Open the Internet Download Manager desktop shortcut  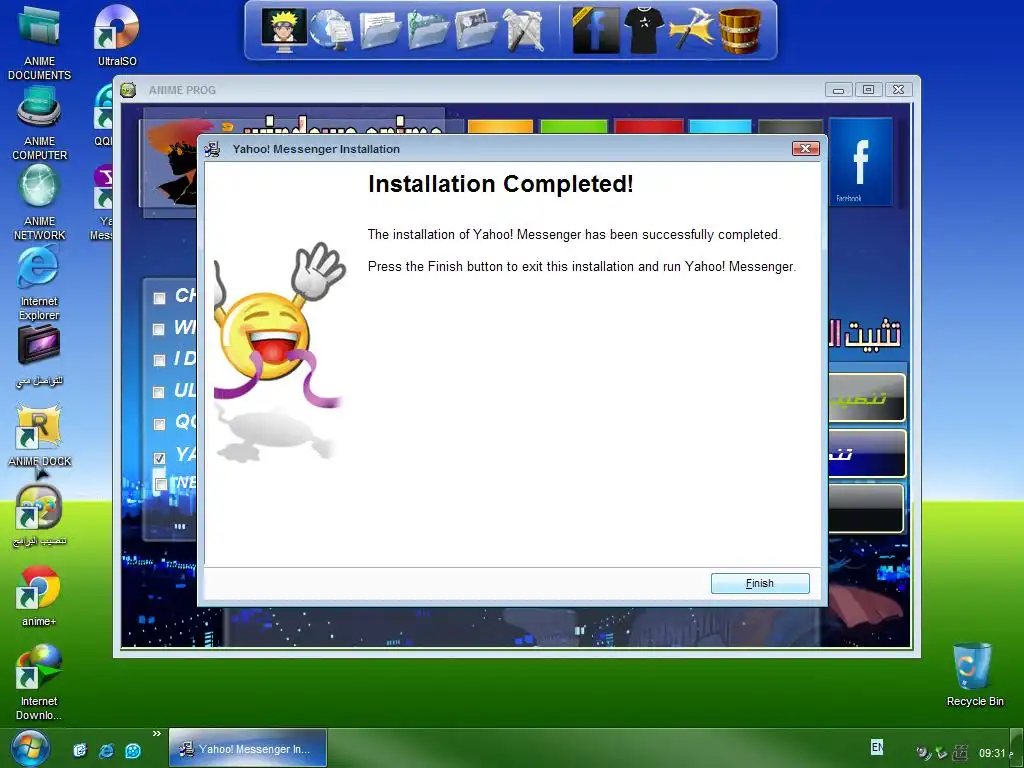pos(39,682)
